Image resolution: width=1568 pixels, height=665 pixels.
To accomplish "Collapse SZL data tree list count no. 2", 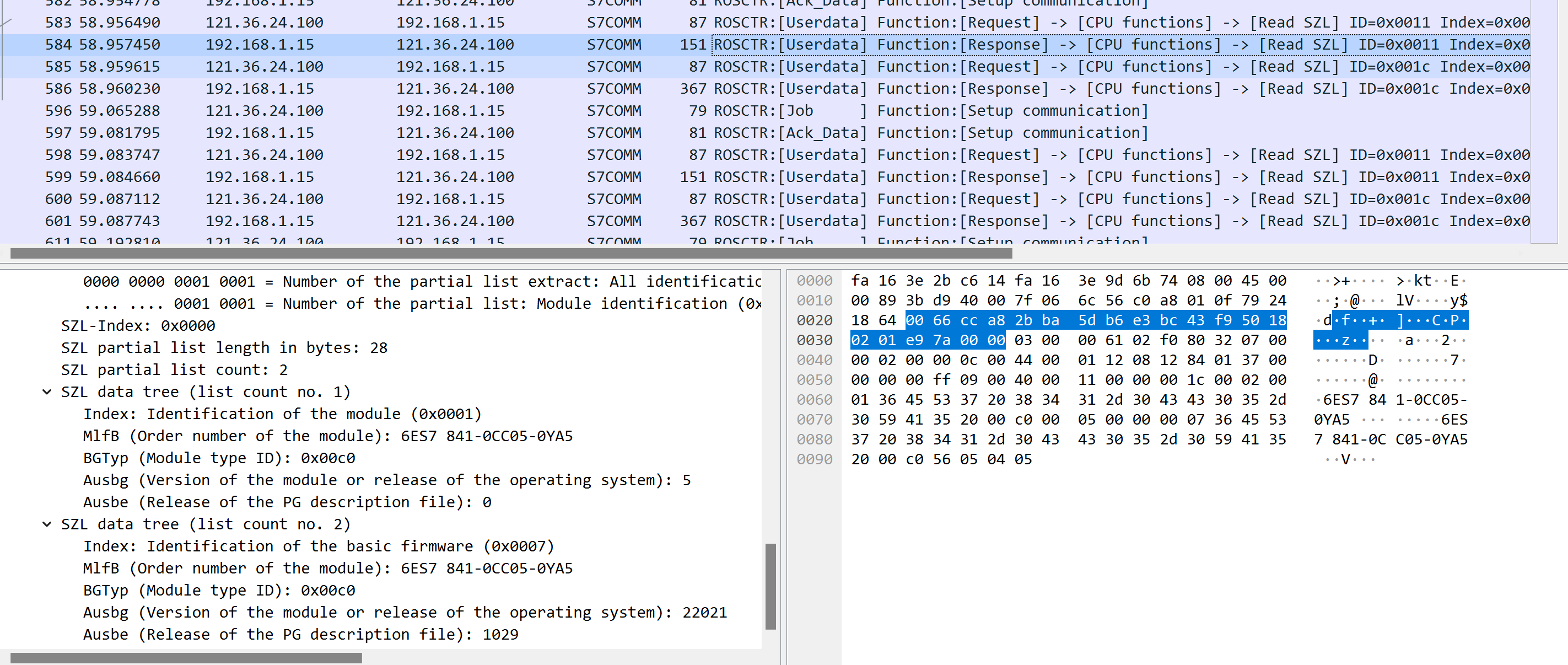I will point(47,524).
